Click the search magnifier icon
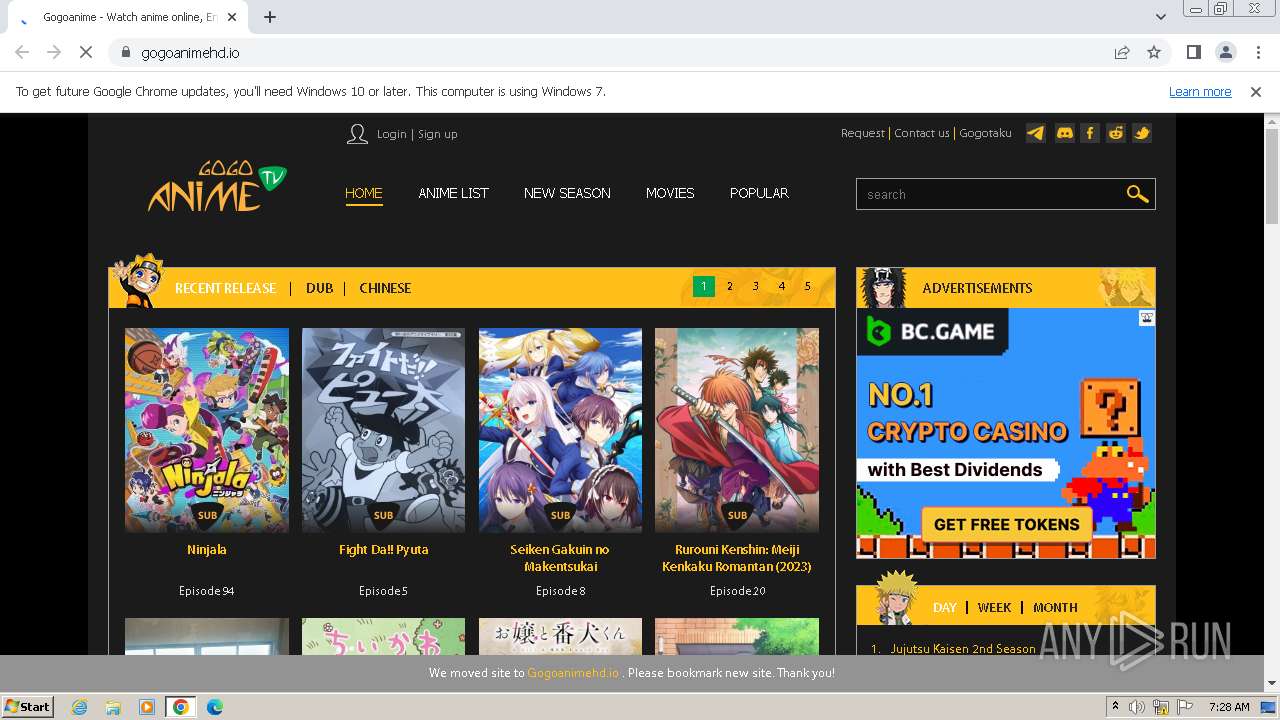 [x=1137, y=194]
